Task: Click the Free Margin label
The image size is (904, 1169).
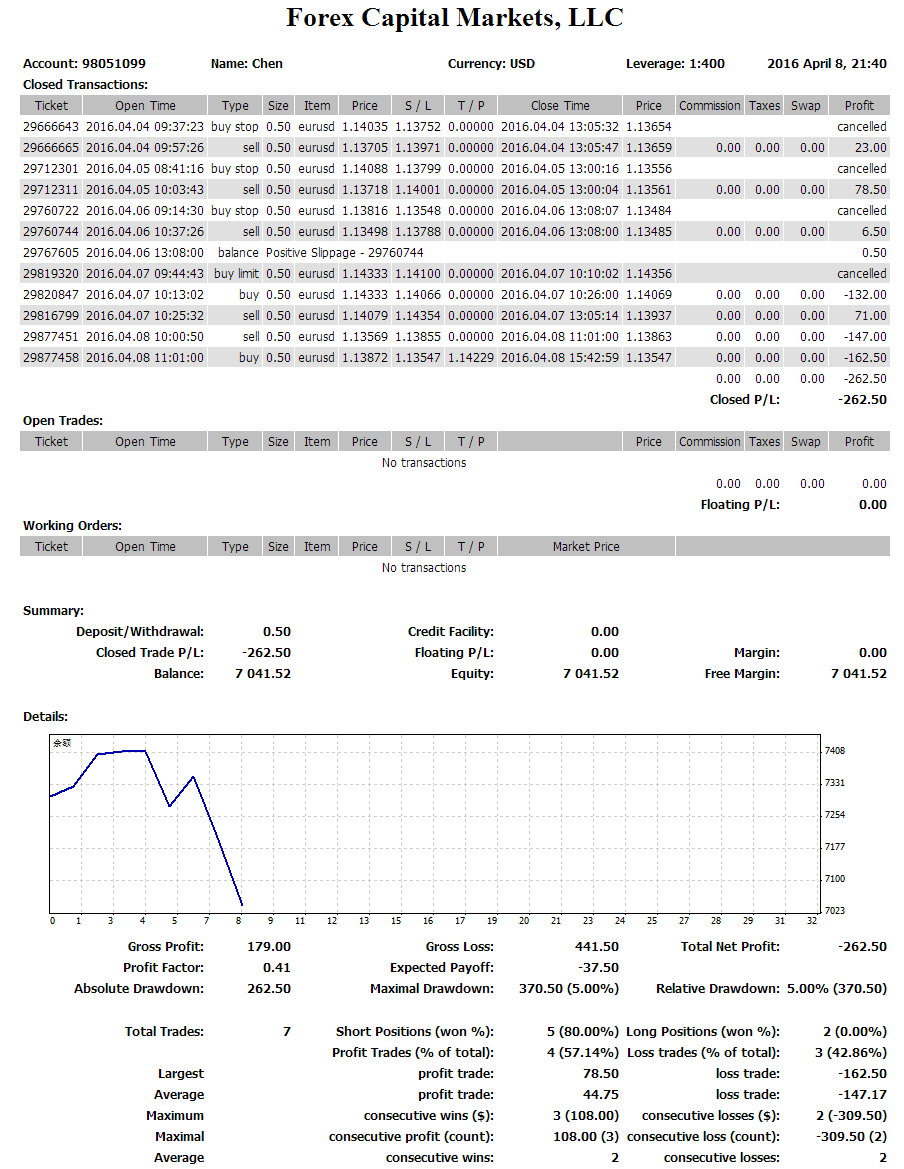Action: pyautogui.click(x=742, y=674)
